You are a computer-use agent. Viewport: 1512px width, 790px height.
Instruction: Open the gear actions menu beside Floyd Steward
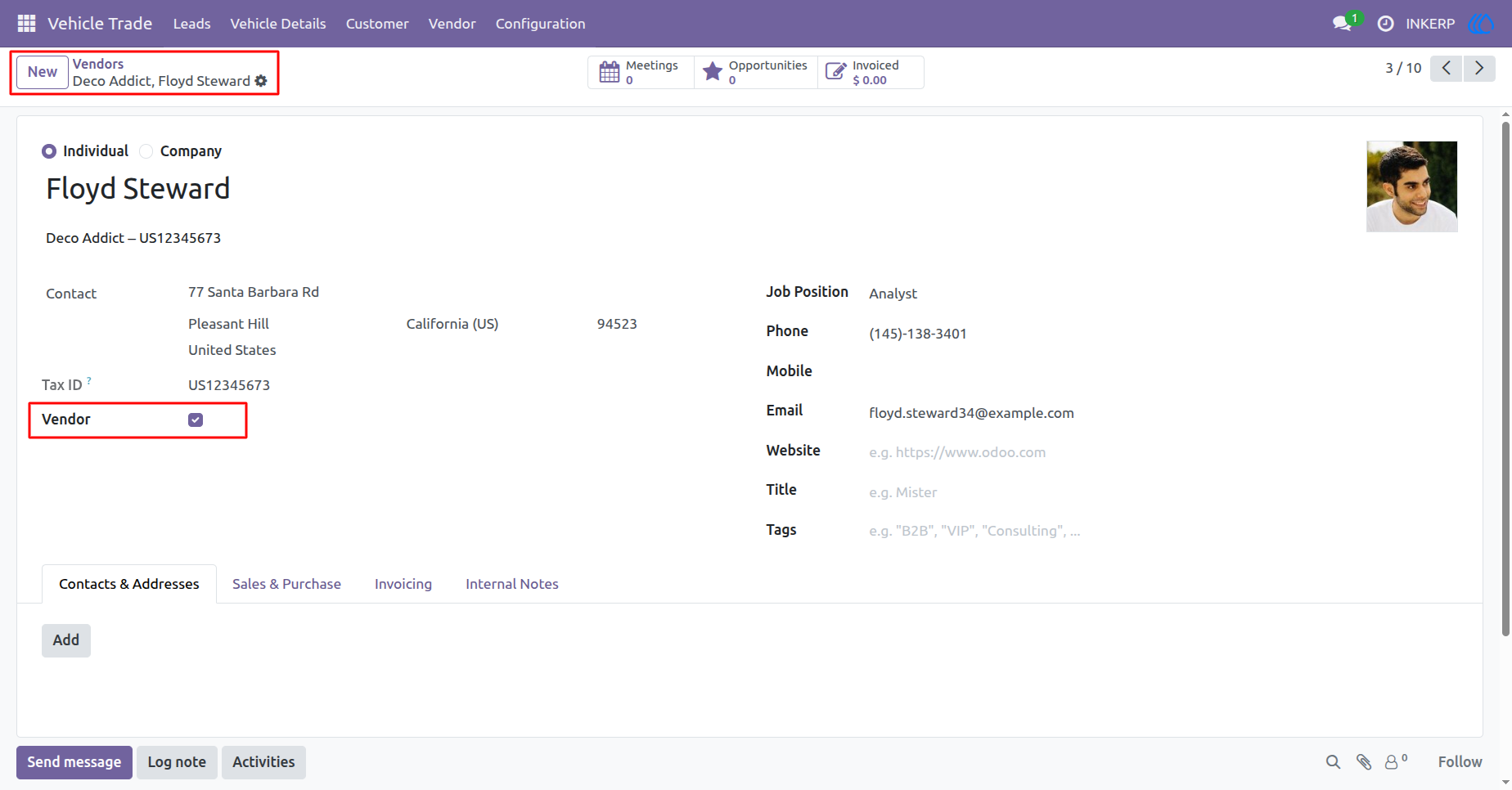click(261, 81)
